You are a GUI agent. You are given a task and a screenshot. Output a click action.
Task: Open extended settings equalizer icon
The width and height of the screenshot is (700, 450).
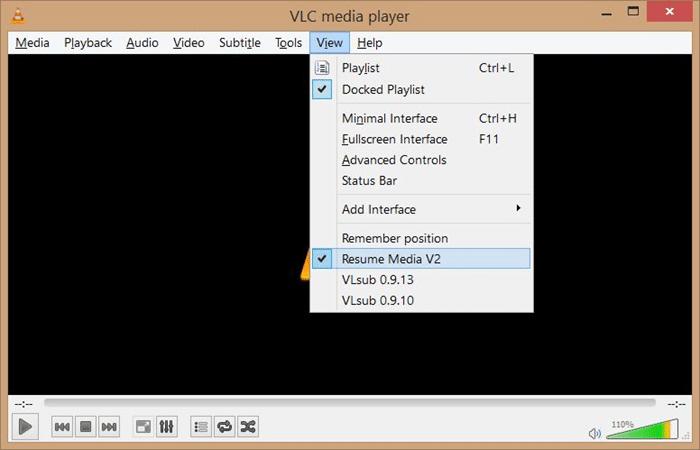click(167, 427)
